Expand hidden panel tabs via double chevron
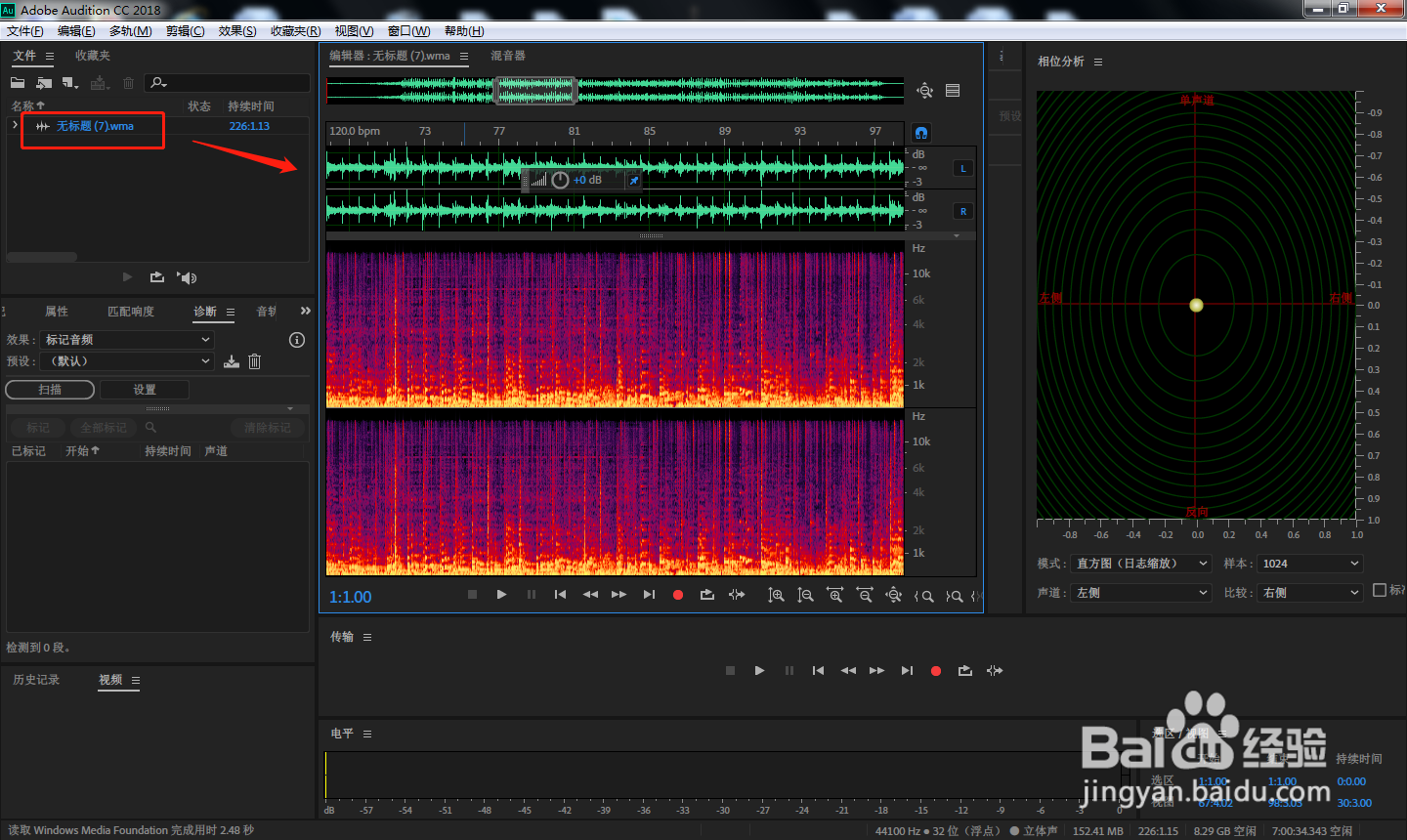 (x=305, y=311)
